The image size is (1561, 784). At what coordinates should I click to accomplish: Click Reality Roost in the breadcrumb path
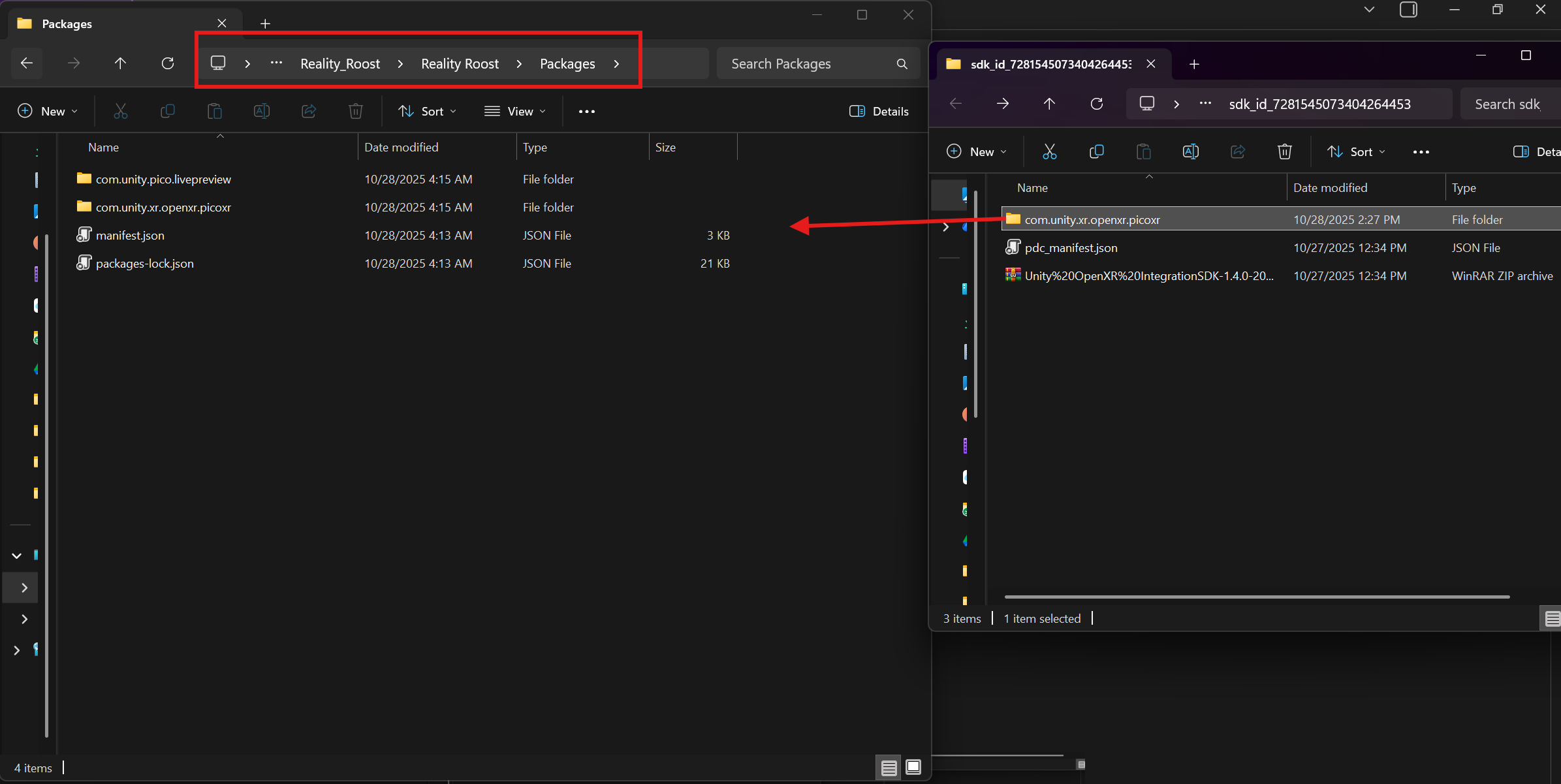point(460,64)
